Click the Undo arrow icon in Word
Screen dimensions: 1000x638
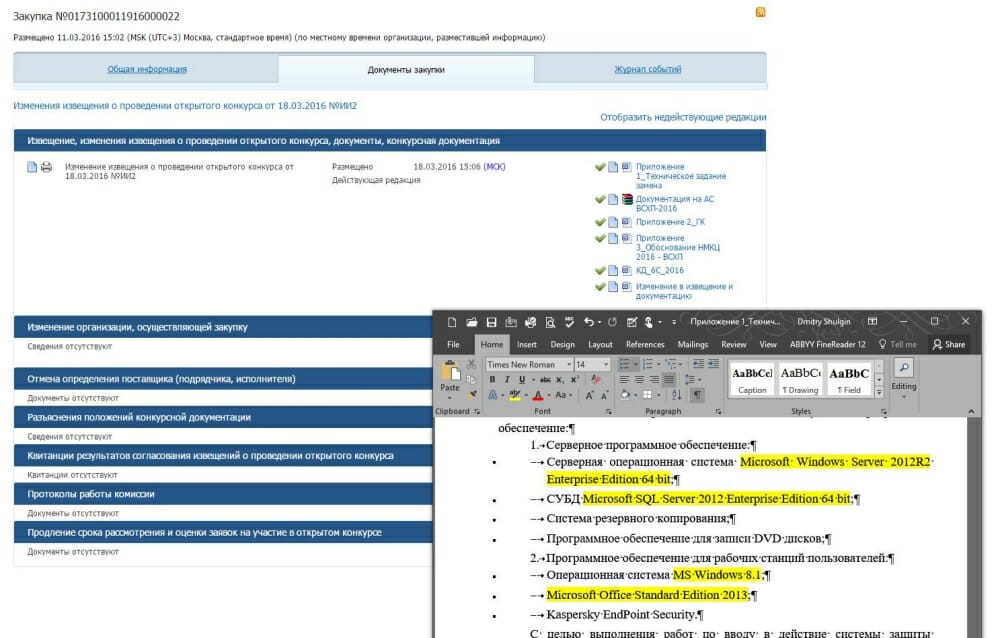589,322
